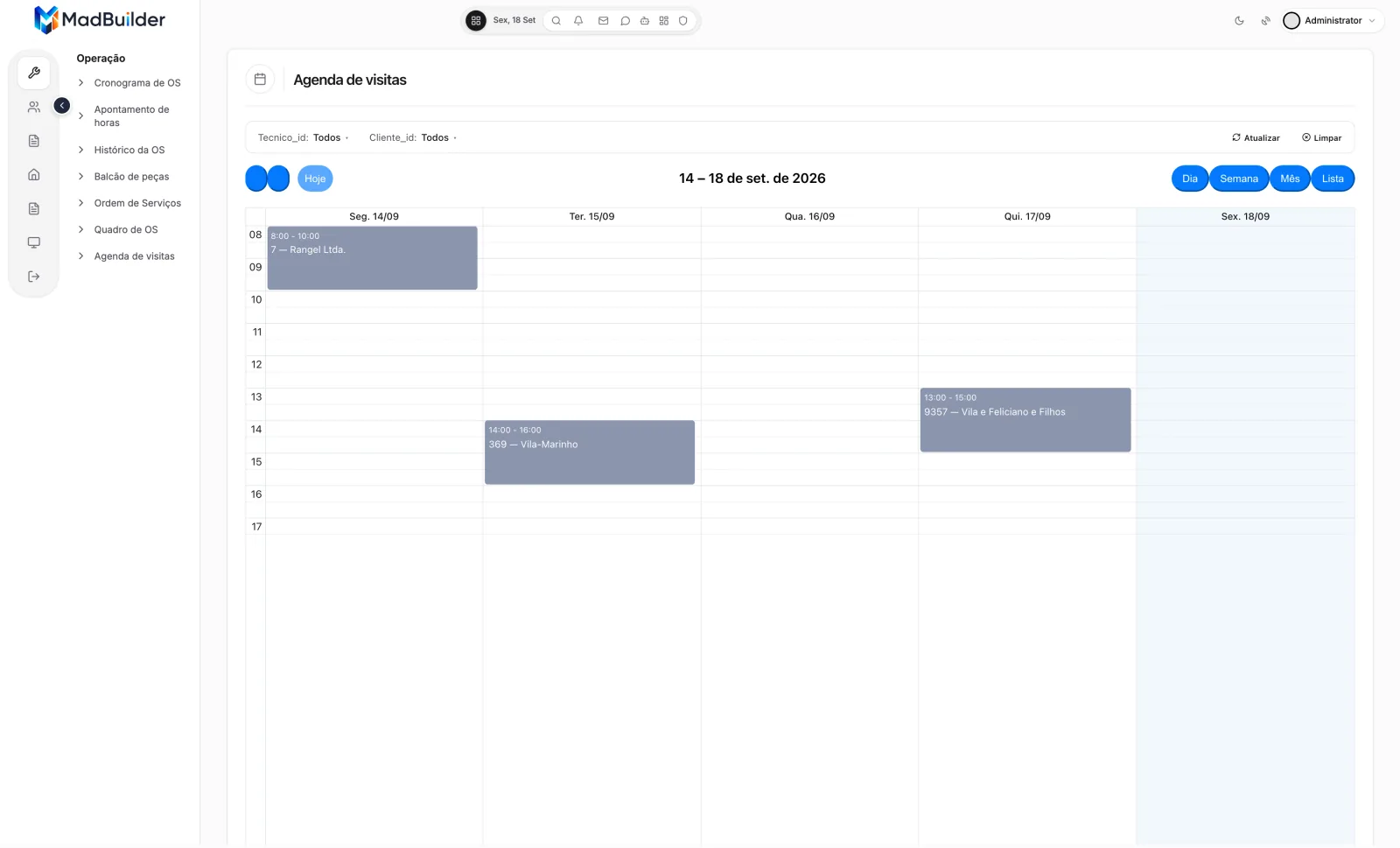The width and height of the screenshot is (1400, 848).
Task: Click the Sex, 18 Set date label
Action: (514, 20)
